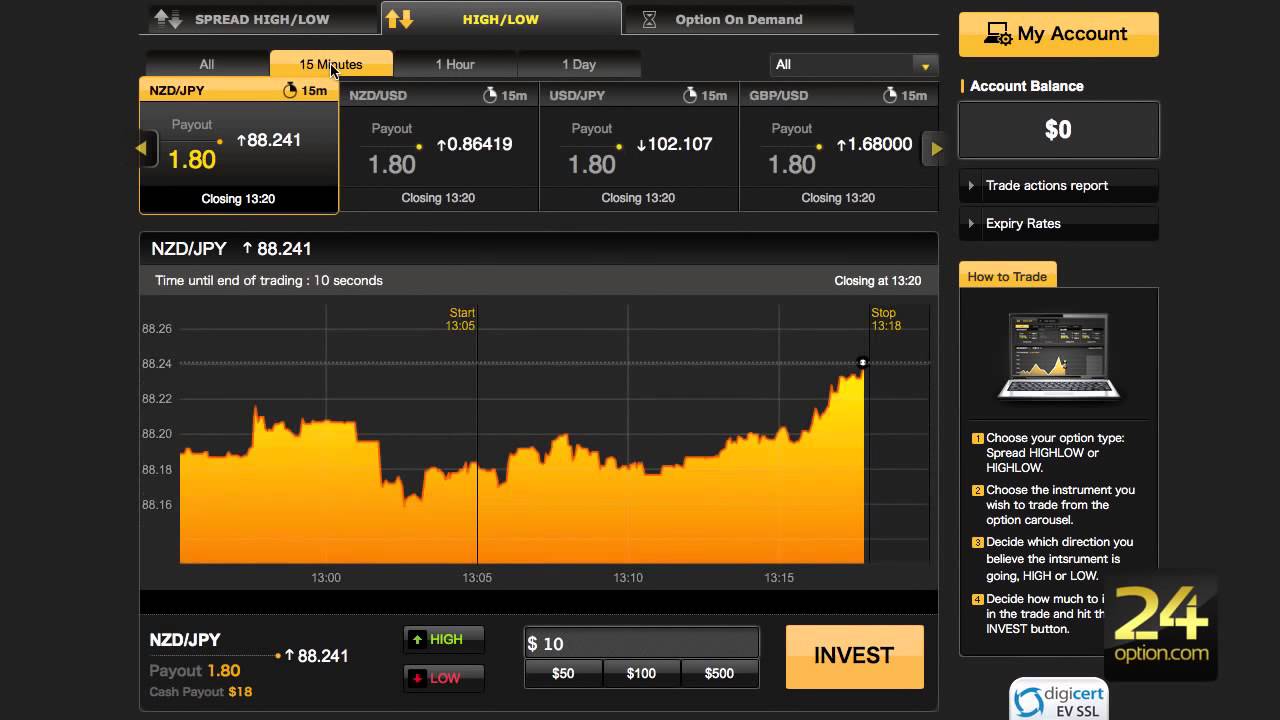Screen dimensions: 1280x720
Task: Filter options by 1 Hour expiry
Action: (x=455, y=64)
